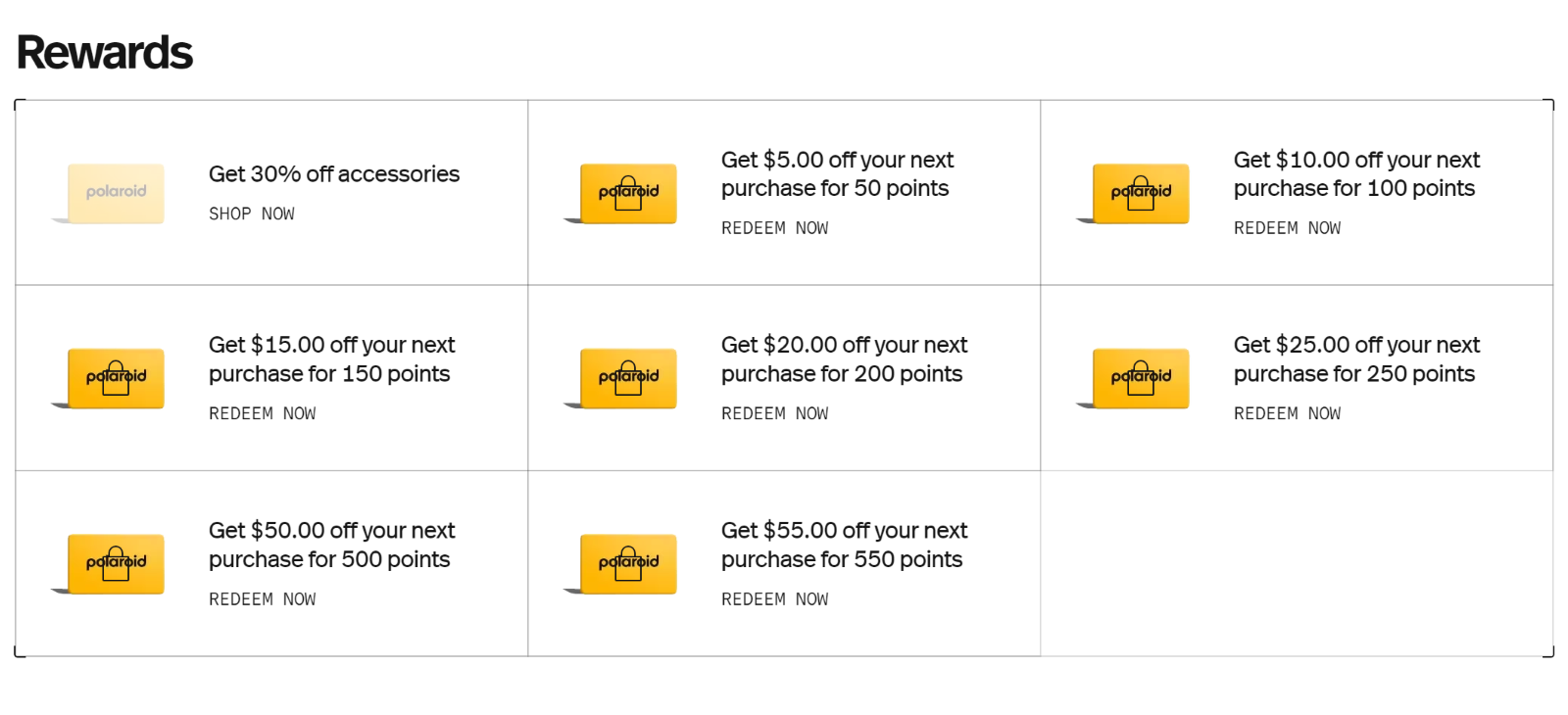Open the Shop Now link for accessories
This screenshot has height=715, width=1568.
252,214
